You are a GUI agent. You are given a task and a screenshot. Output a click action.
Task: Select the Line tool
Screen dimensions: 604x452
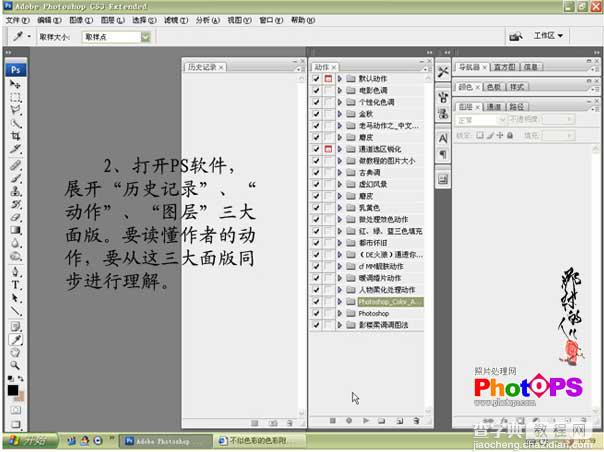15,311
